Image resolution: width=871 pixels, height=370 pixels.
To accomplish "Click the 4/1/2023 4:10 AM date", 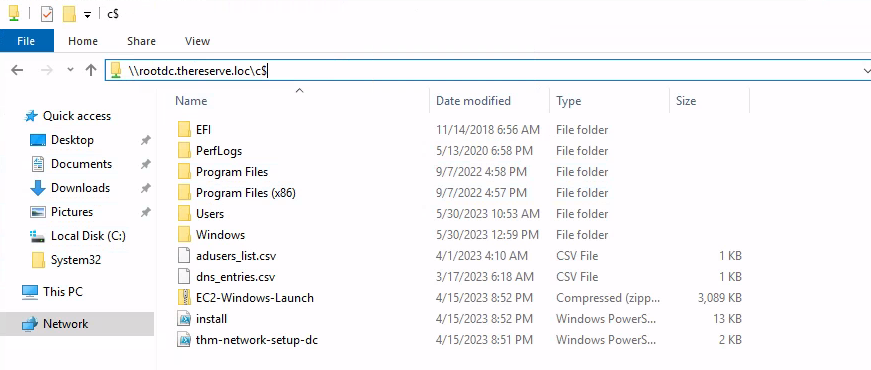I will click(482, 256).
